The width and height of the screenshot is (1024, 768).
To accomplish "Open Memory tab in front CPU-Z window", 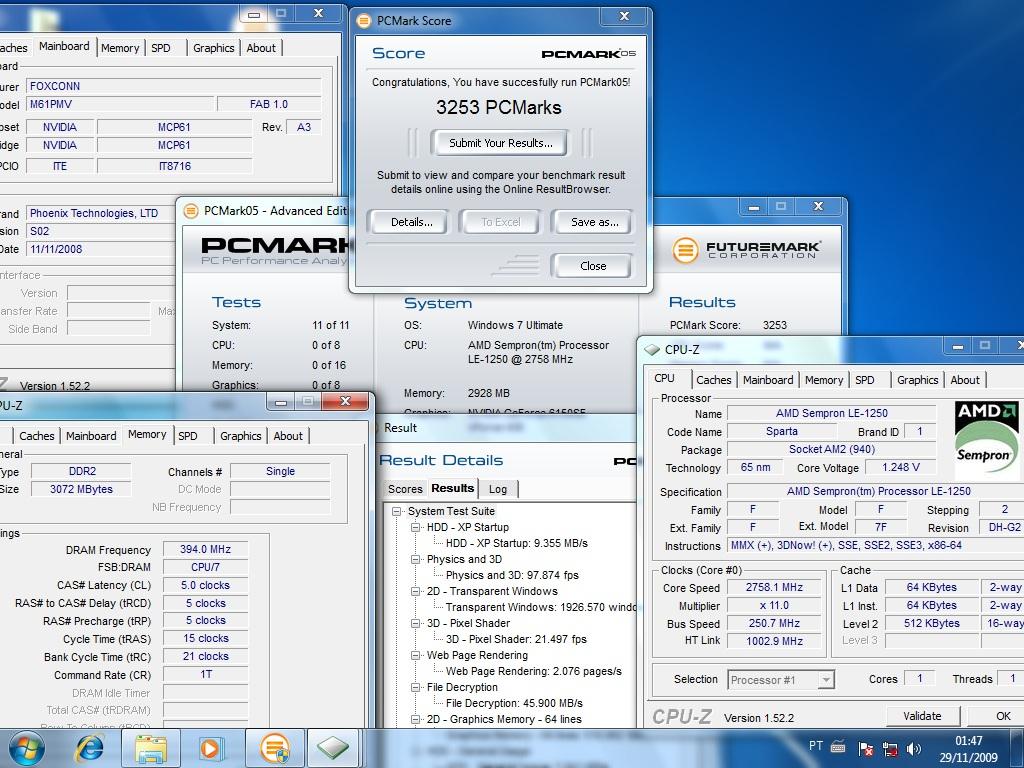I will pos(824,380).
